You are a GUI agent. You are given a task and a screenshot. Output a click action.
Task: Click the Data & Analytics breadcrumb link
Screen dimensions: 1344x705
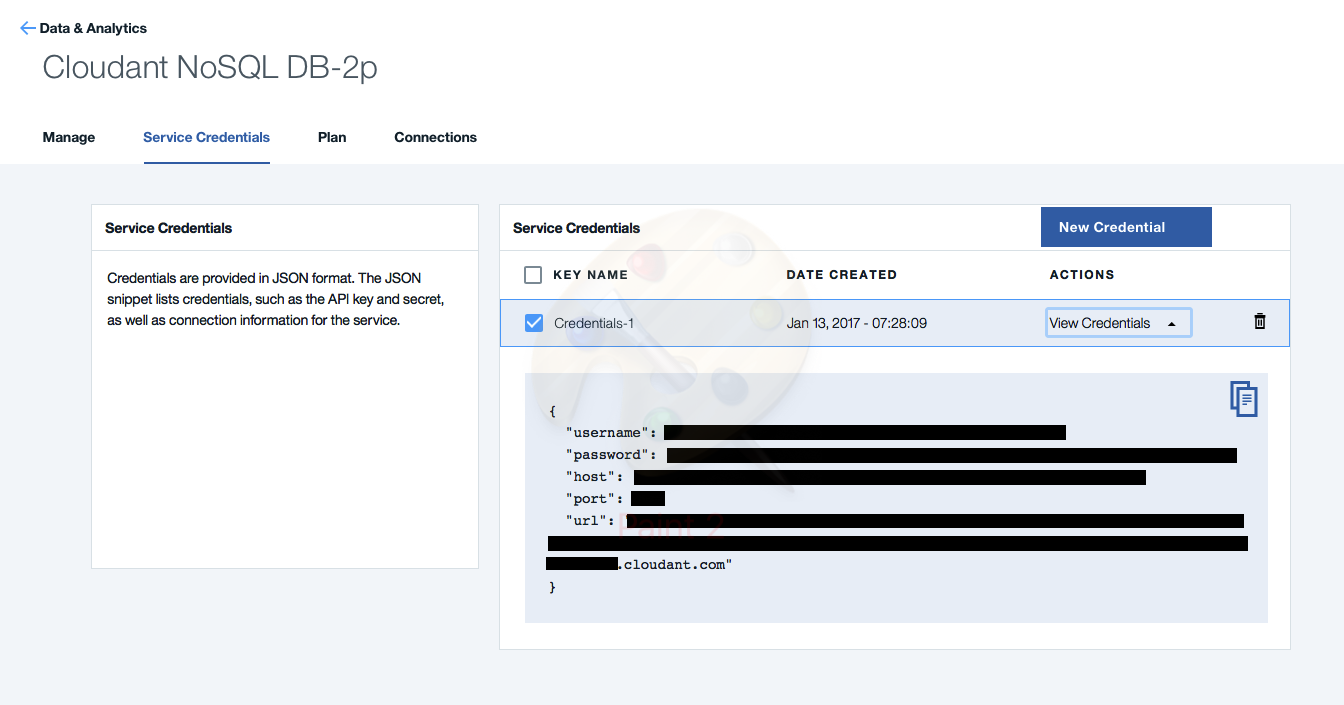pyautogui.click(x=93, y=28)
